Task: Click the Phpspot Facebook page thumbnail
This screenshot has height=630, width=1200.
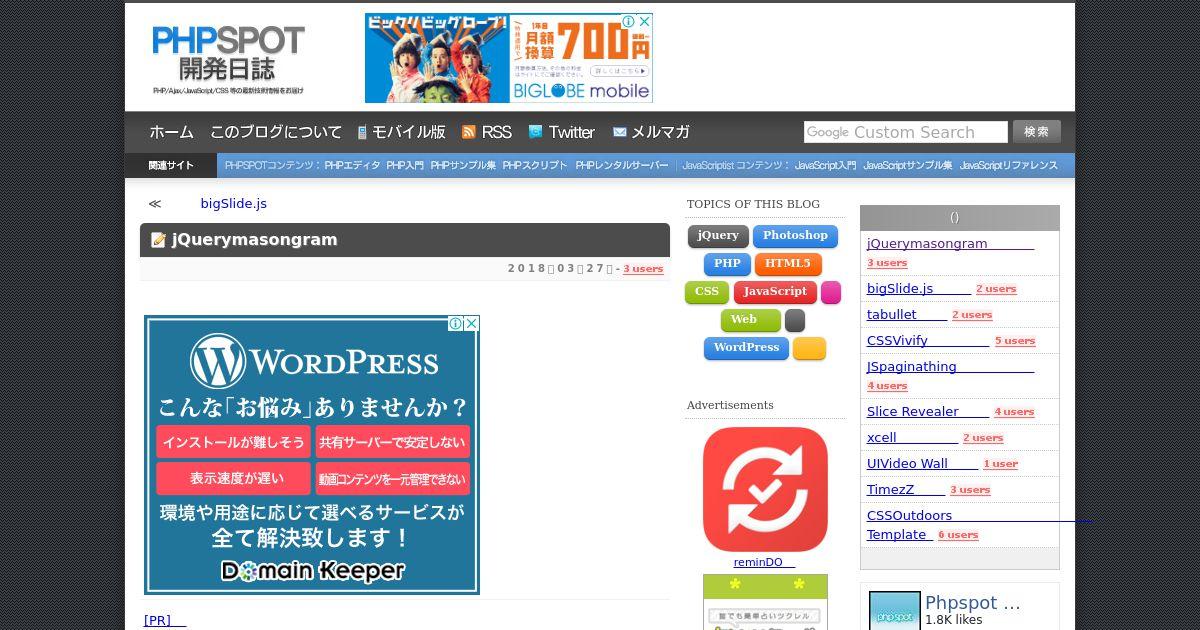Action: [895, 610]
